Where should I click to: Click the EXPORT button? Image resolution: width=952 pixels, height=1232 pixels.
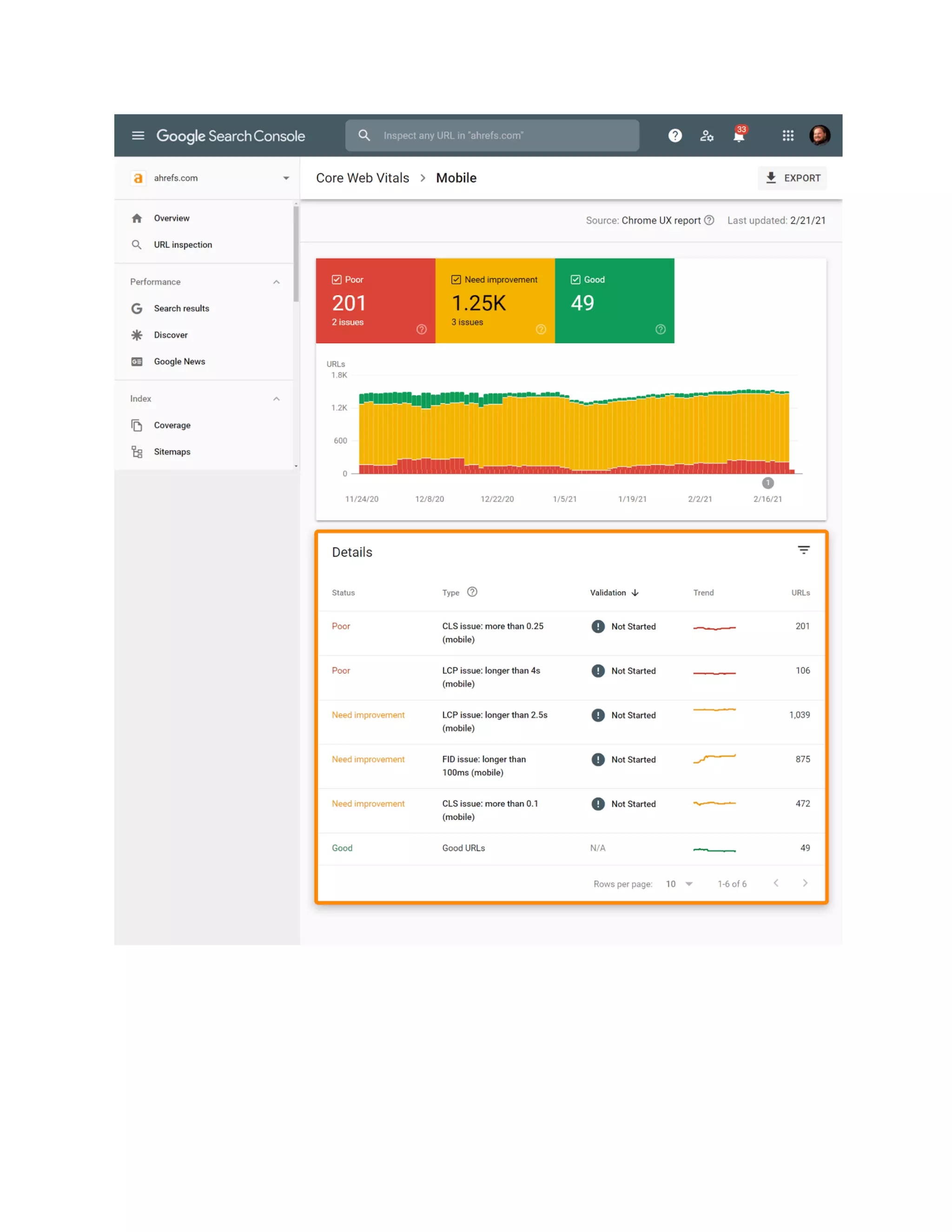pyautogui.click(x=792, y=178)
